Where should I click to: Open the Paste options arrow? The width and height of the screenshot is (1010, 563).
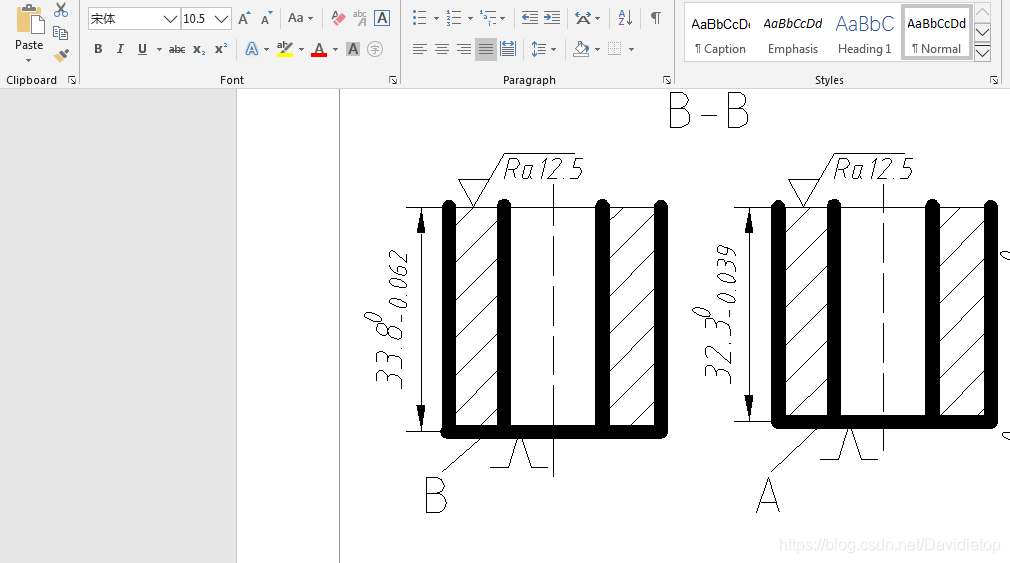pyautogui.click(x=28, y=61)
